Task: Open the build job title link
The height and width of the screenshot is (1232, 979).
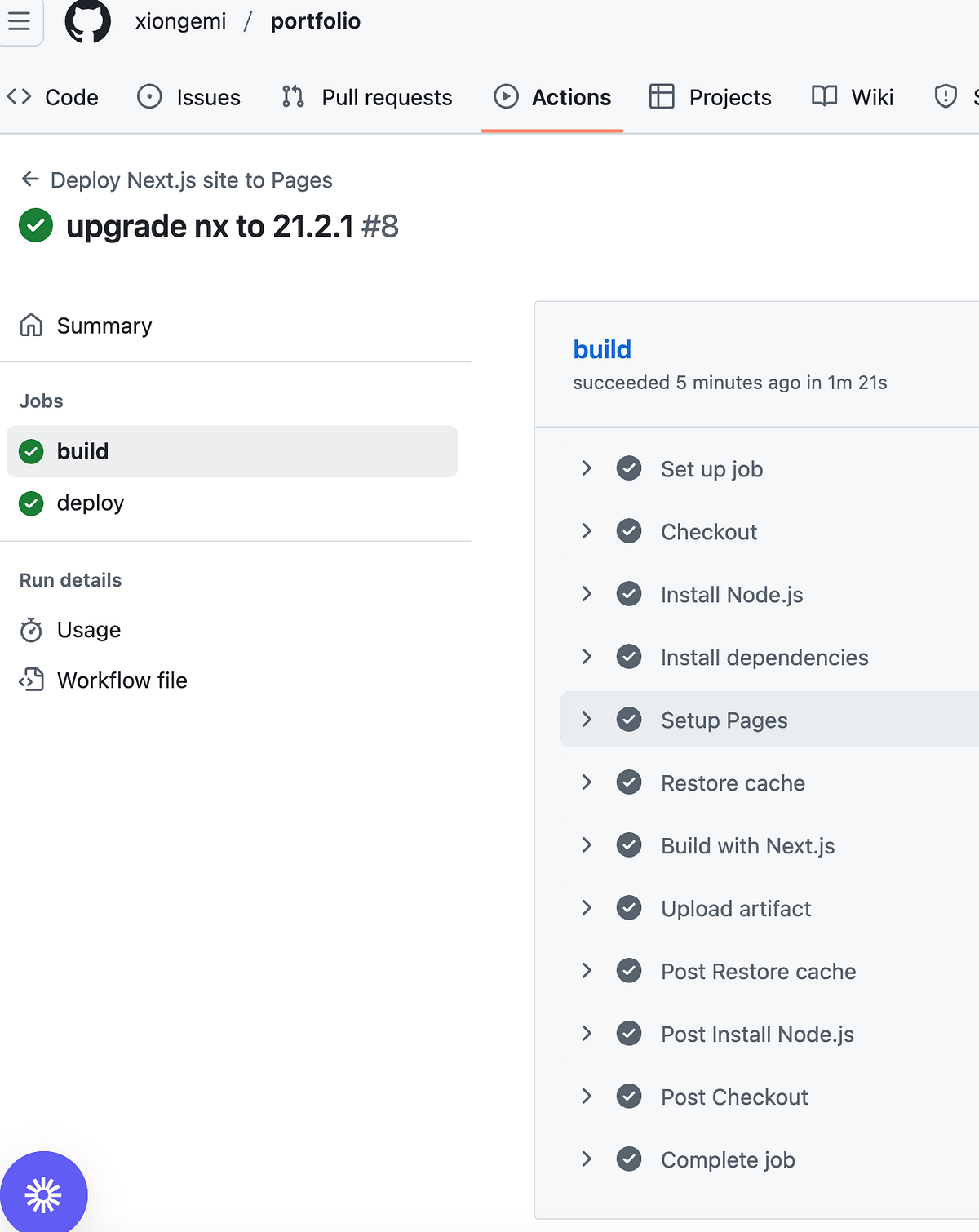Action: click(602, 349)
